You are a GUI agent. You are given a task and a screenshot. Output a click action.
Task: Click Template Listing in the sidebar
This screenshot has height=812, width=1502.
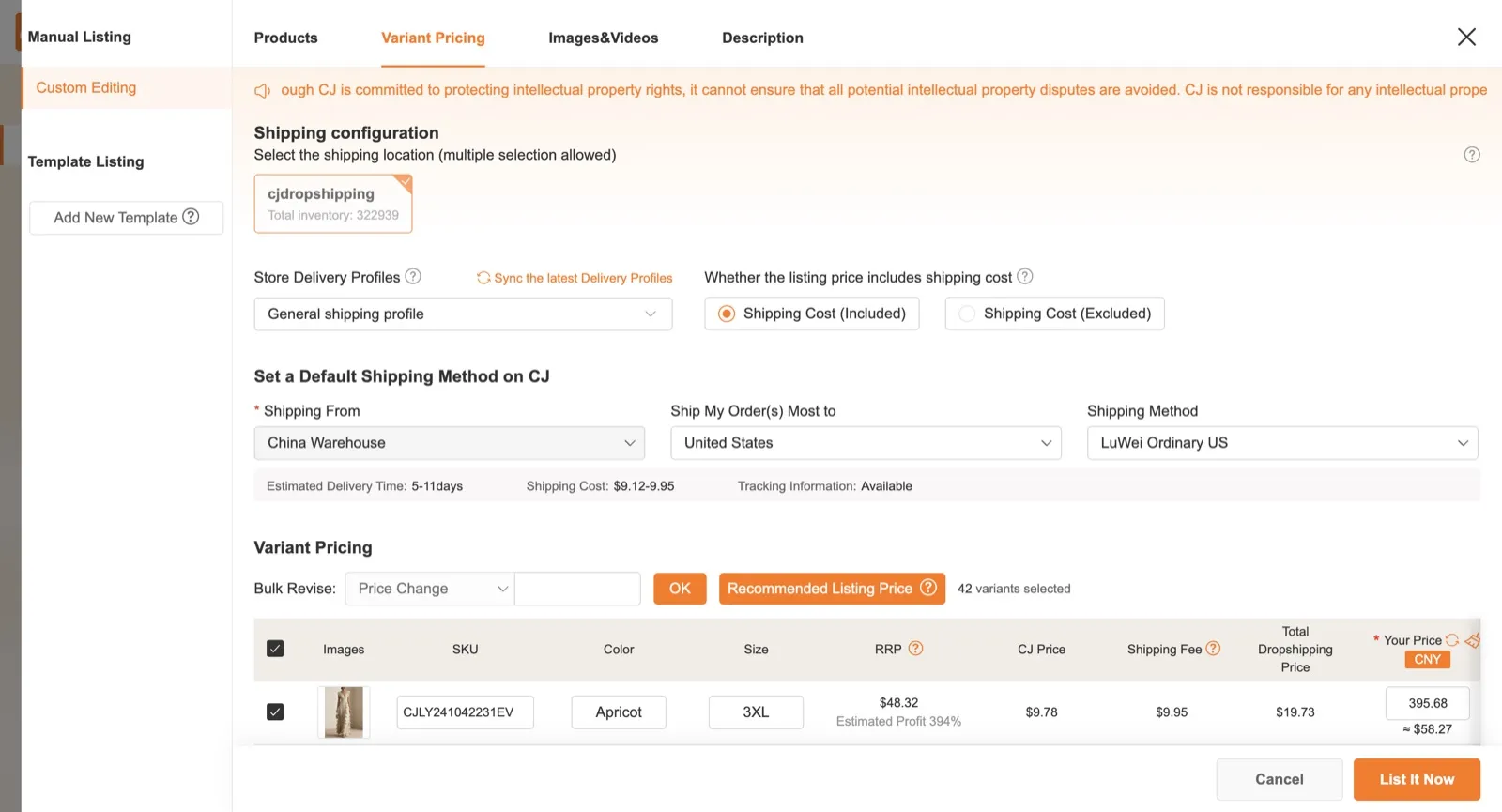(85, 161)
